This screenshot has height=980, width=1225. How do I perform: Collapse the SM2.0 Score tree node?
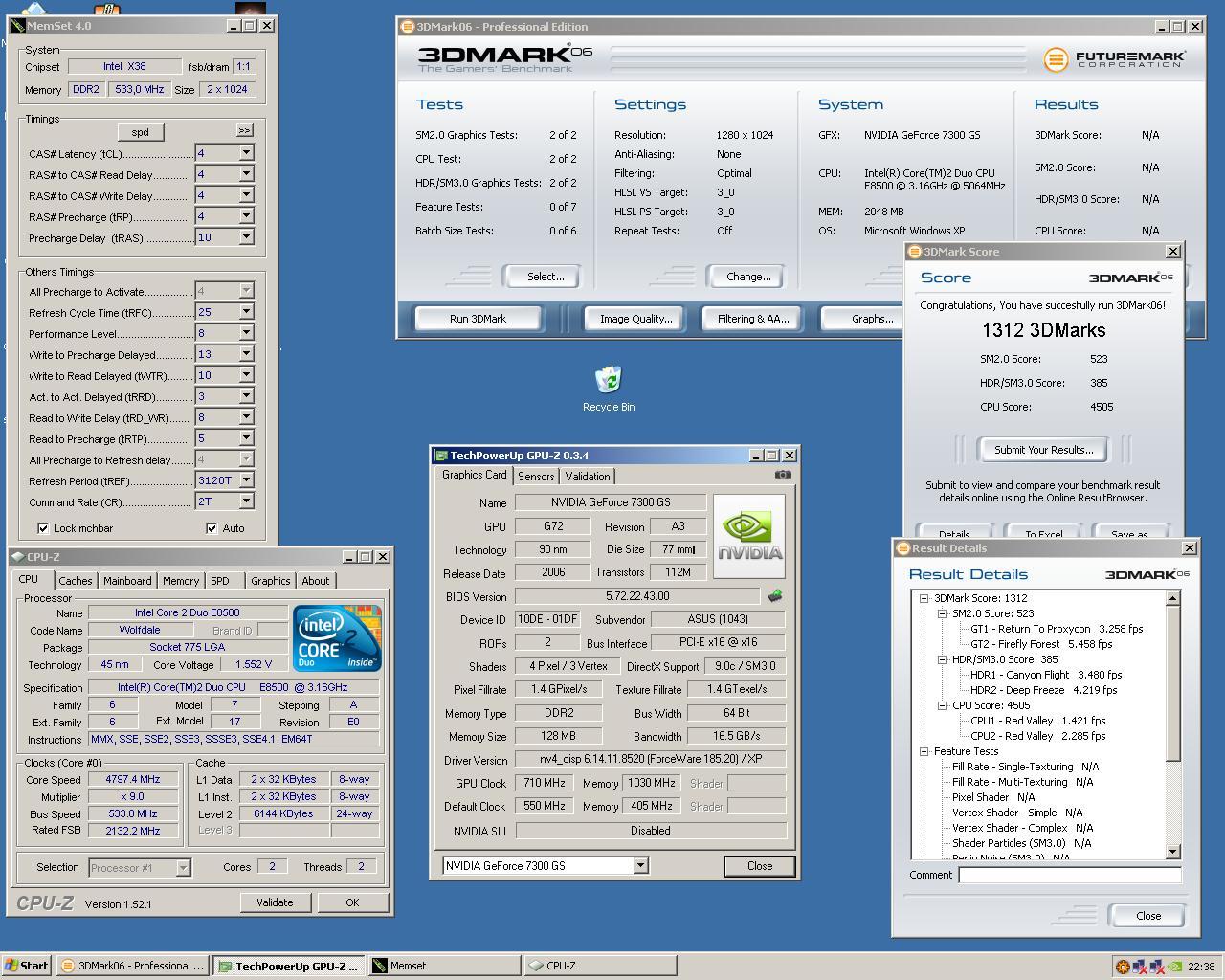942,613
